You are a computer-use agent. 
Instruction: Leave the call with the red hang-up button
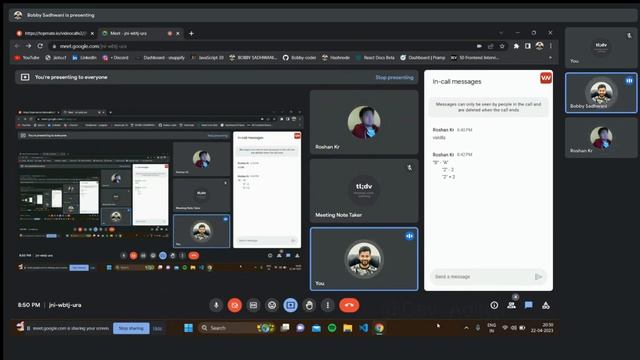(349, 305)
